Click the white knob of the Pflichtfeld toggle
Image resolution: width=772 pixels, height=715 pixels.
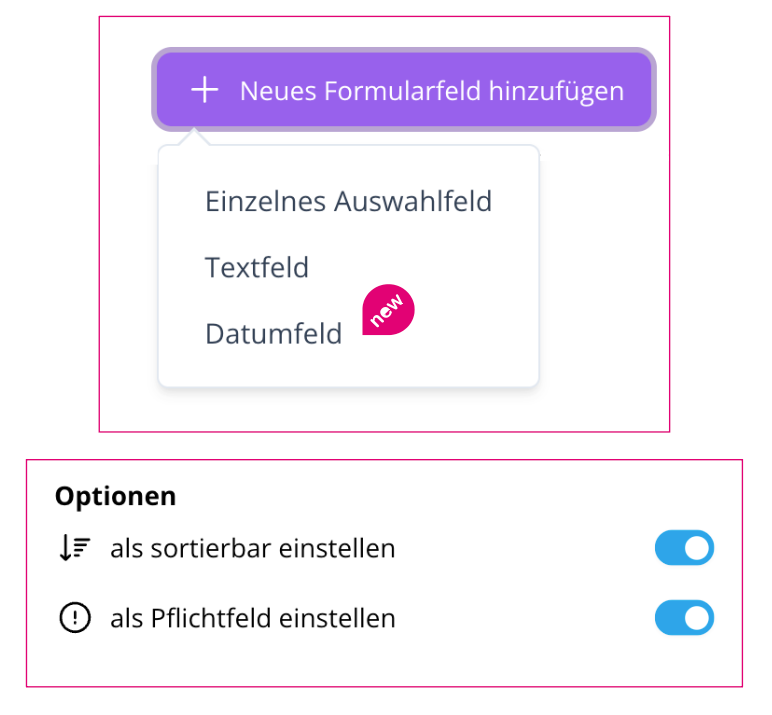697,618
